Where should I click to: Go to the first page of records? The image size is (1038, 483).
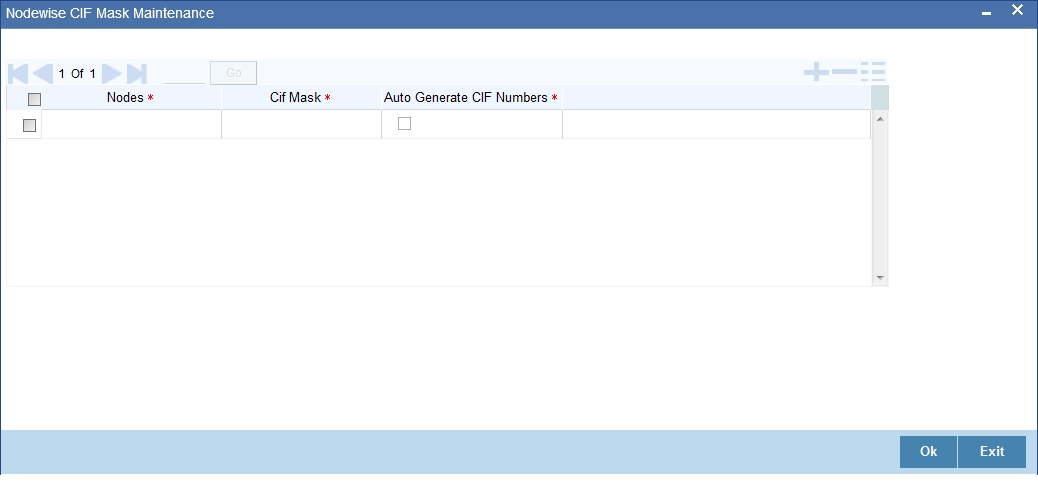19,73
